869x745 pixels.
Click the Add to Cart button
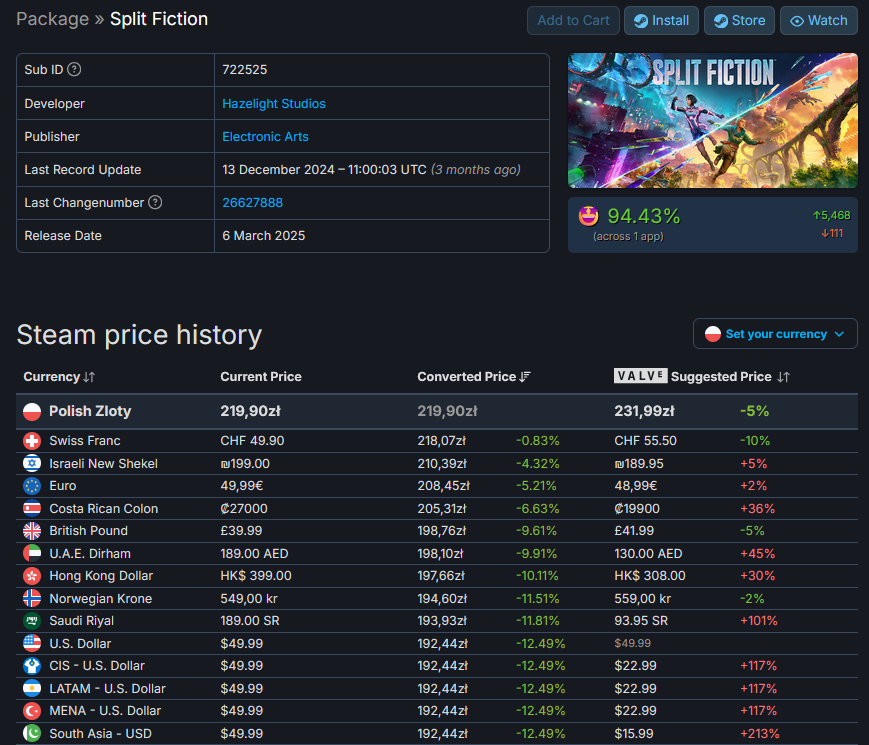click(573, 21)
